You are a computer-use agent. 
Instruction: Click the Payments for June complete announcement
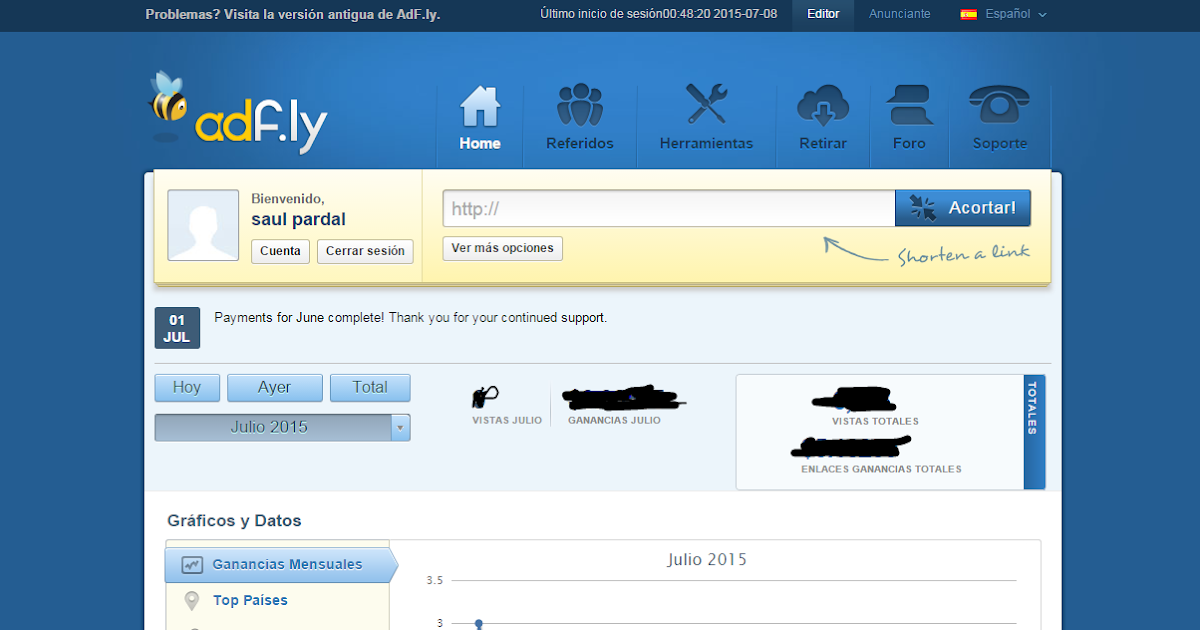point(411,318)
